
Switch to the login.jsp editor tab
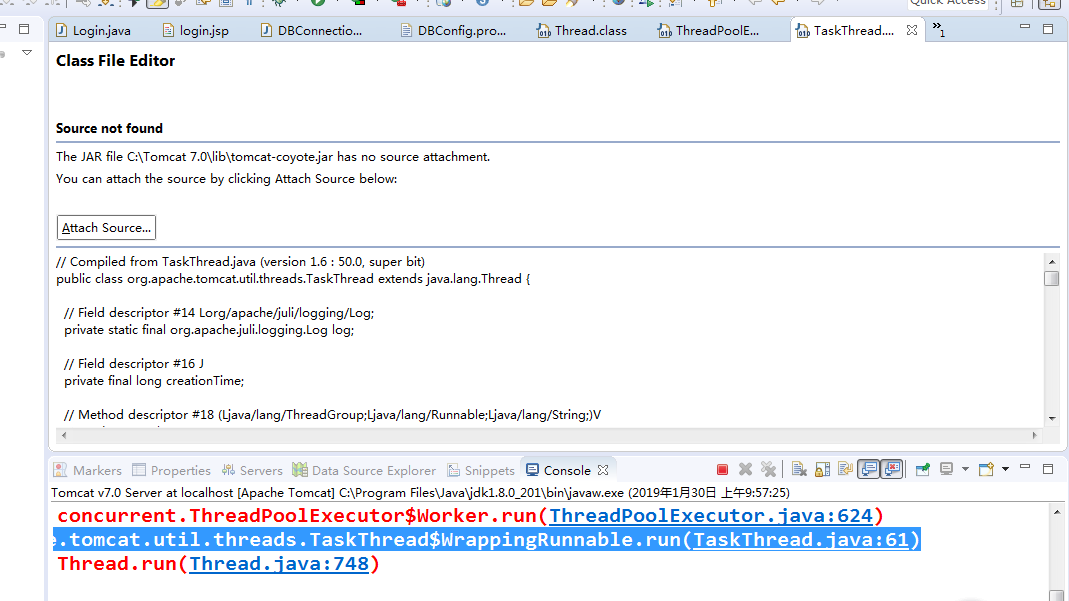click(x=196, y=31)
